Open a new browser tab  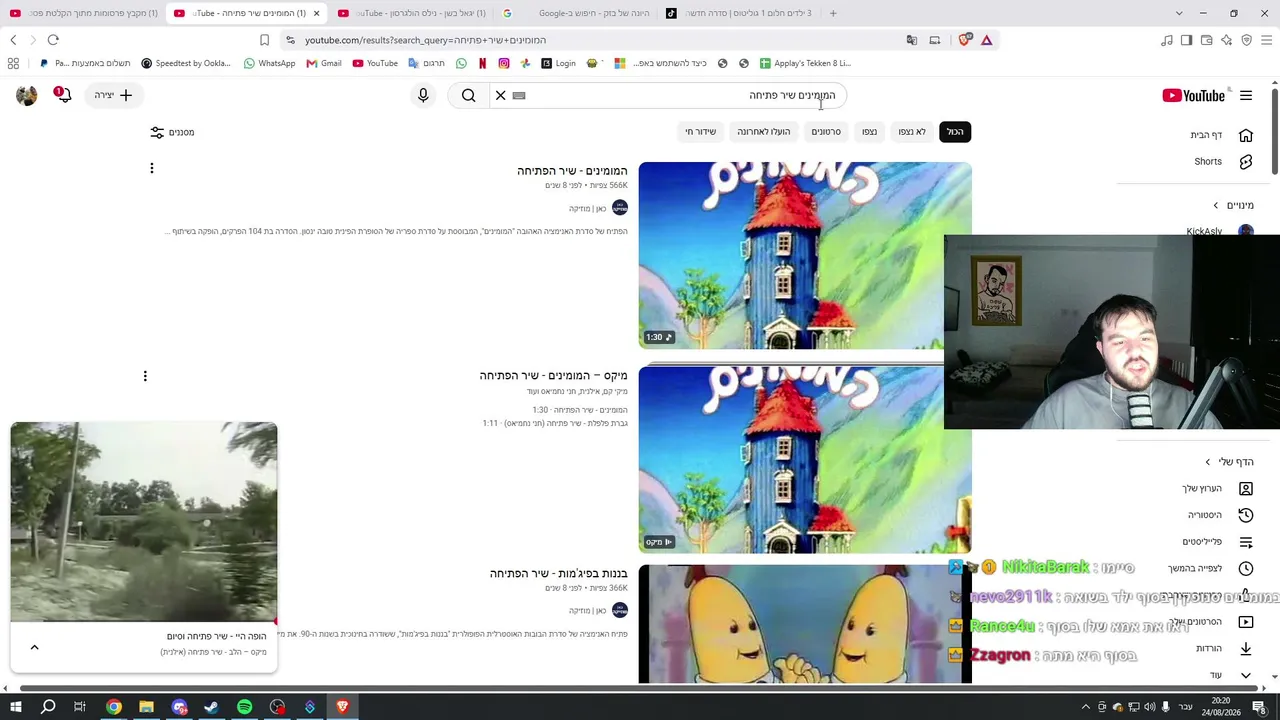pyautogui.click(x=833, y=13)
